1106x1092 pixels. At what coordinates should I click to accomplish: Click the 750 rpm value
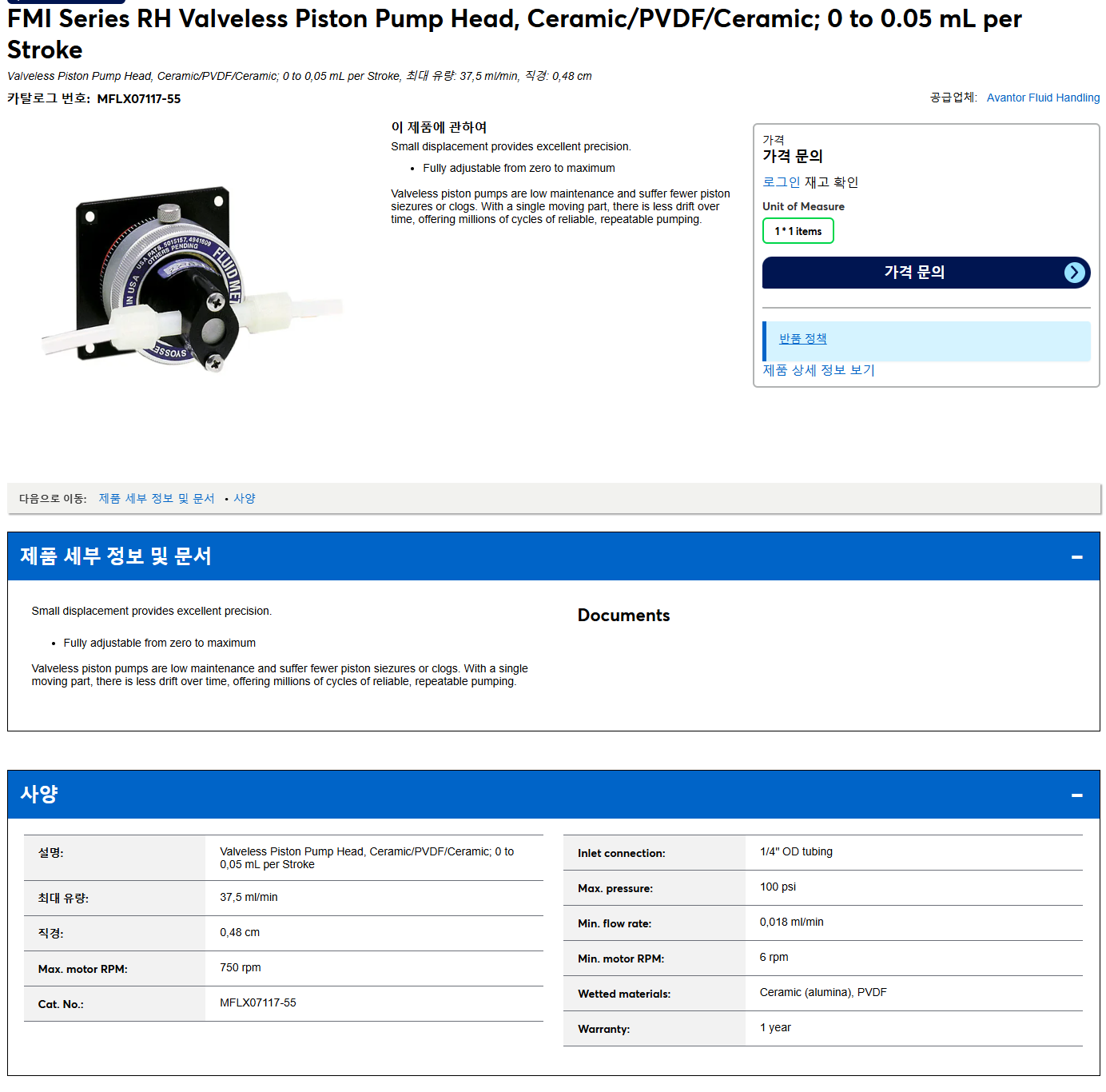(x=241, y=968)
